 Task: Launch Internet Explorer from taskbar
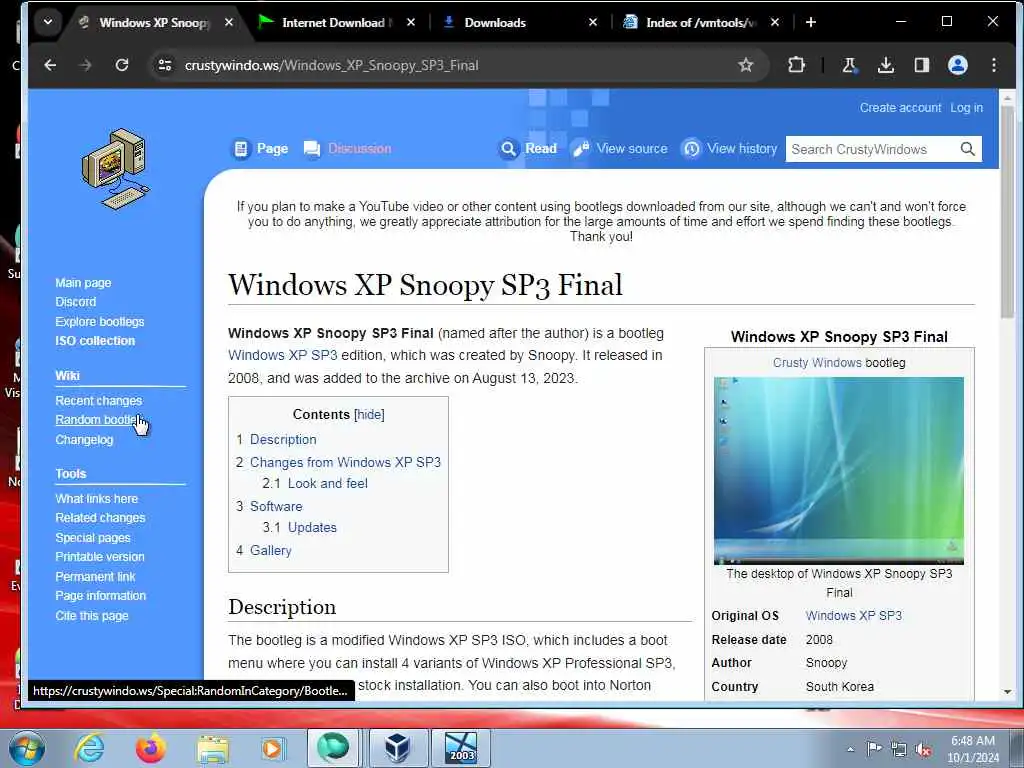tap(89, 748)
